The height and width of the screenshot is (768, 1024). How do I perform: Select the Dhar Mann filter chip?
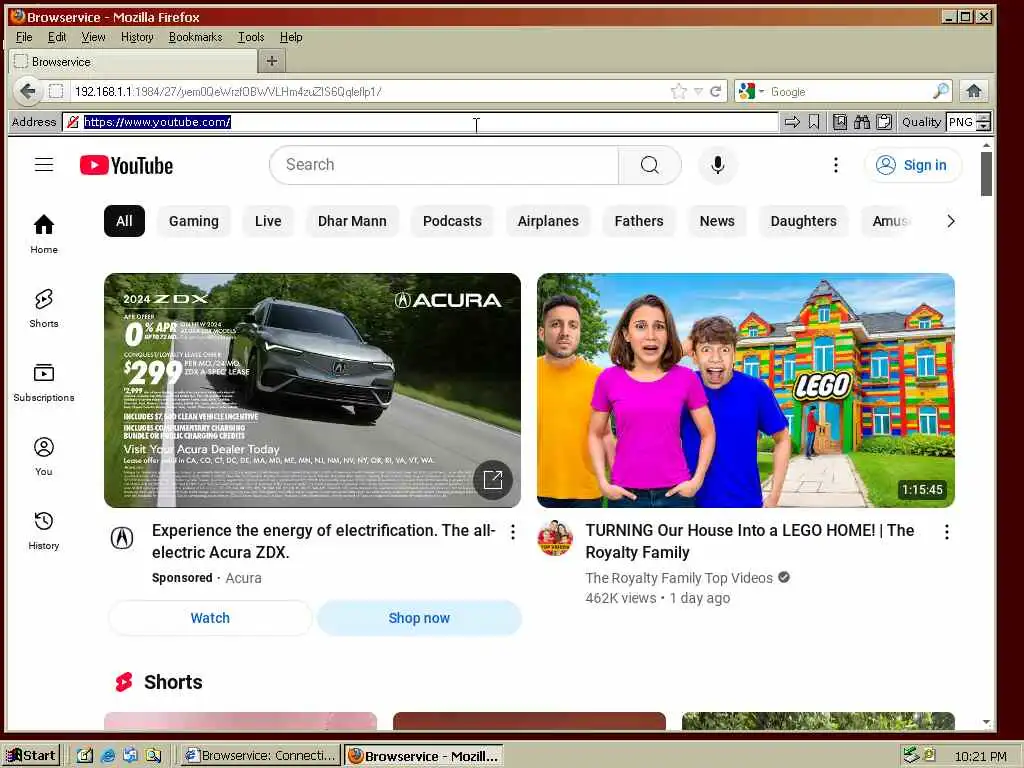point(352,221)
